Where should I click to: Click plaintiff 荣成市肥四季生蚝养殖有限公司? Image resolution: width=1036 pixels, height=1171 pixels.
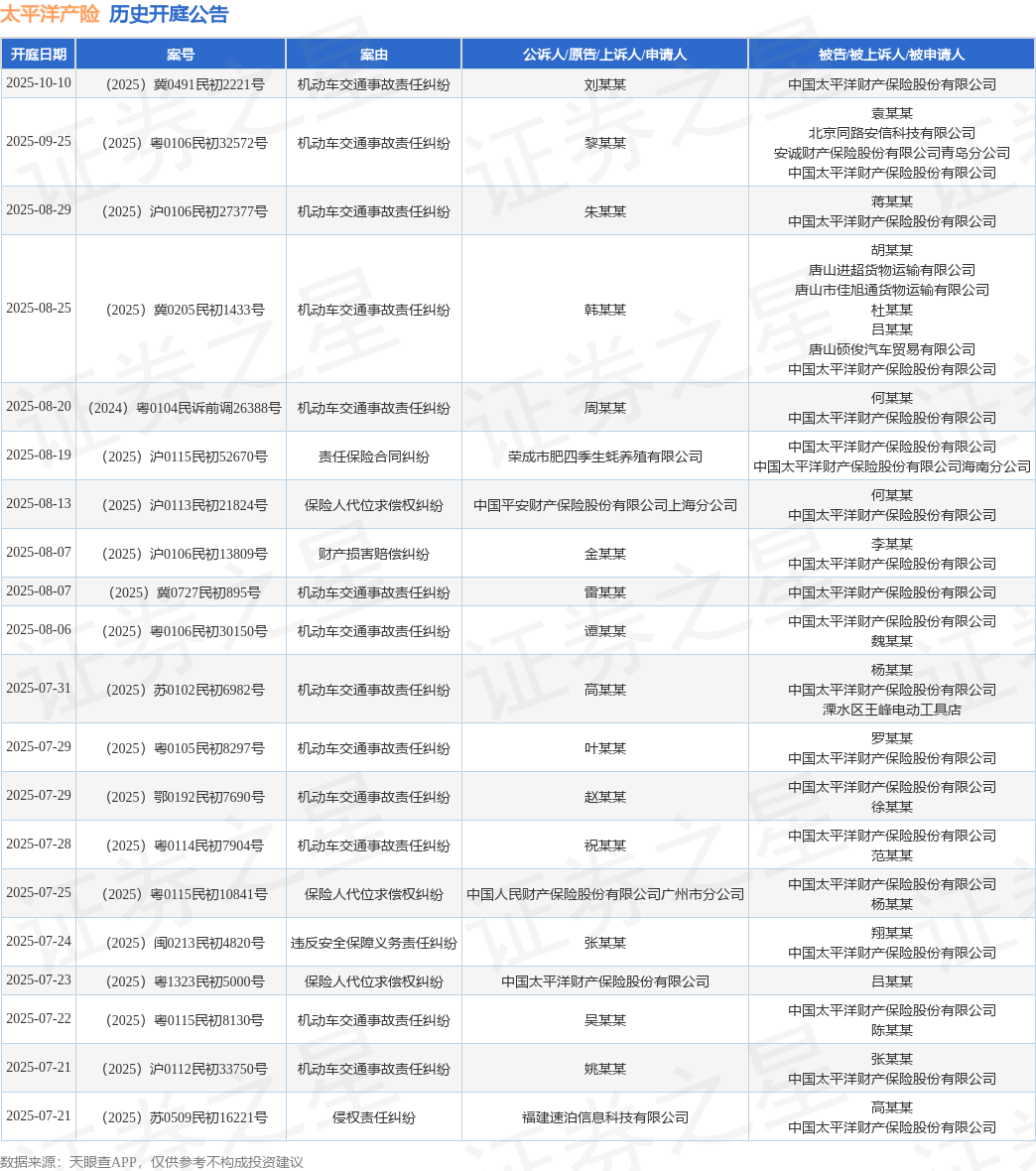tap(605, 456)
